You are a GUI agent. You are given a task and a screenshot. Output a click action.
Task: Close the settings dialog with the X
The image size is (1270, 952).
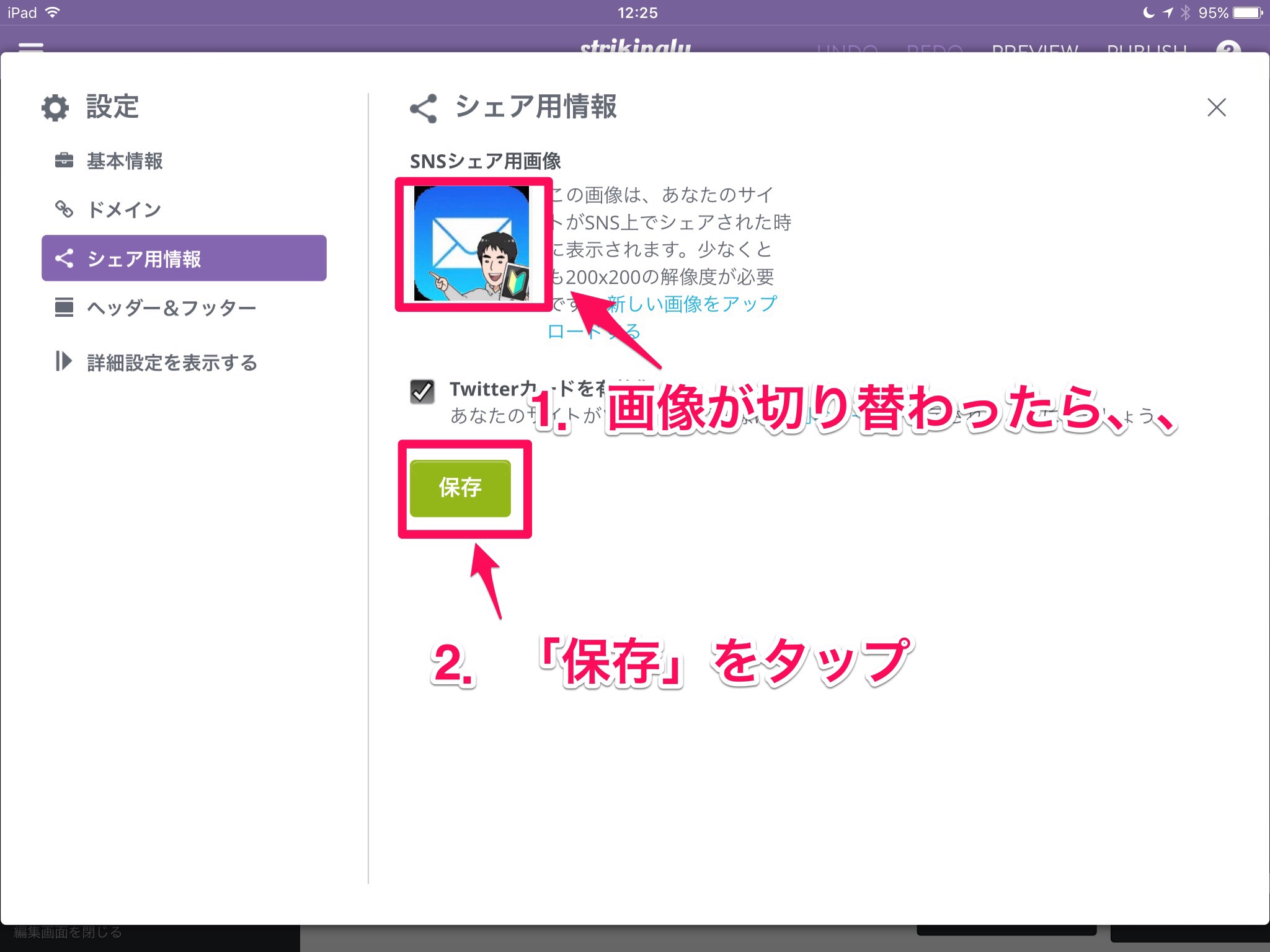(x=1216, y=108)
